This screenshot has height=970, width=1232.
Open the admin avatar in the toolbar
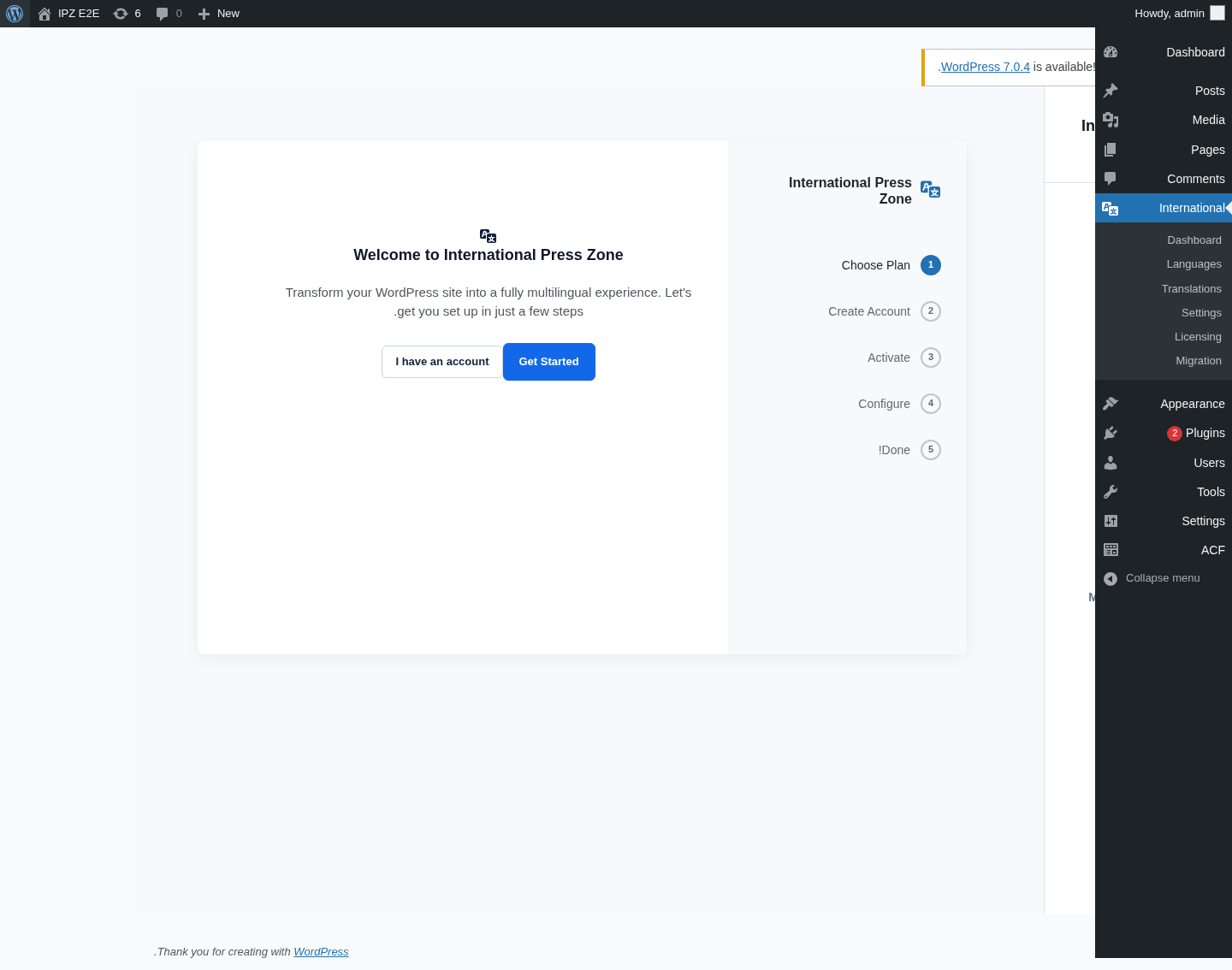point(1217,13)
